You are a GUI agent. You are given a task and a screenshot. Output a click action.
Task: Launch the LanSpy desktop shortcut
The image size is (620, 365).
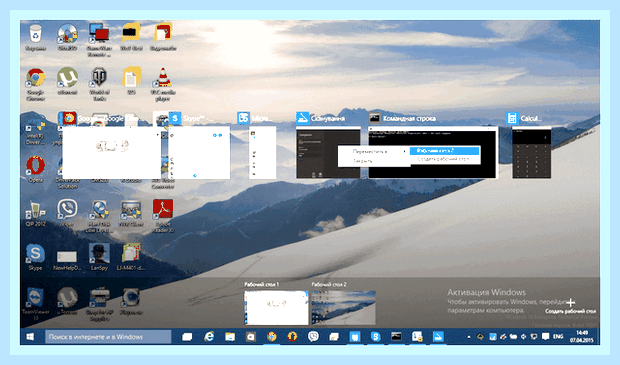99,257
